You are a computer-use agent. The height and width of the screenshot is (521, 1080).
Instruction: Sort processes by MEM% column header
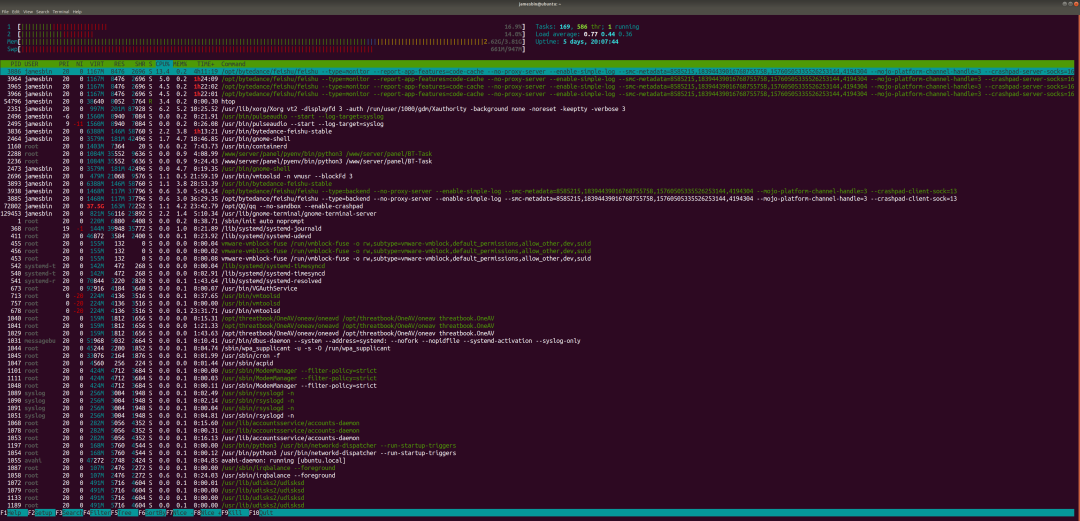pyautogui.click(x=182, y=63)
